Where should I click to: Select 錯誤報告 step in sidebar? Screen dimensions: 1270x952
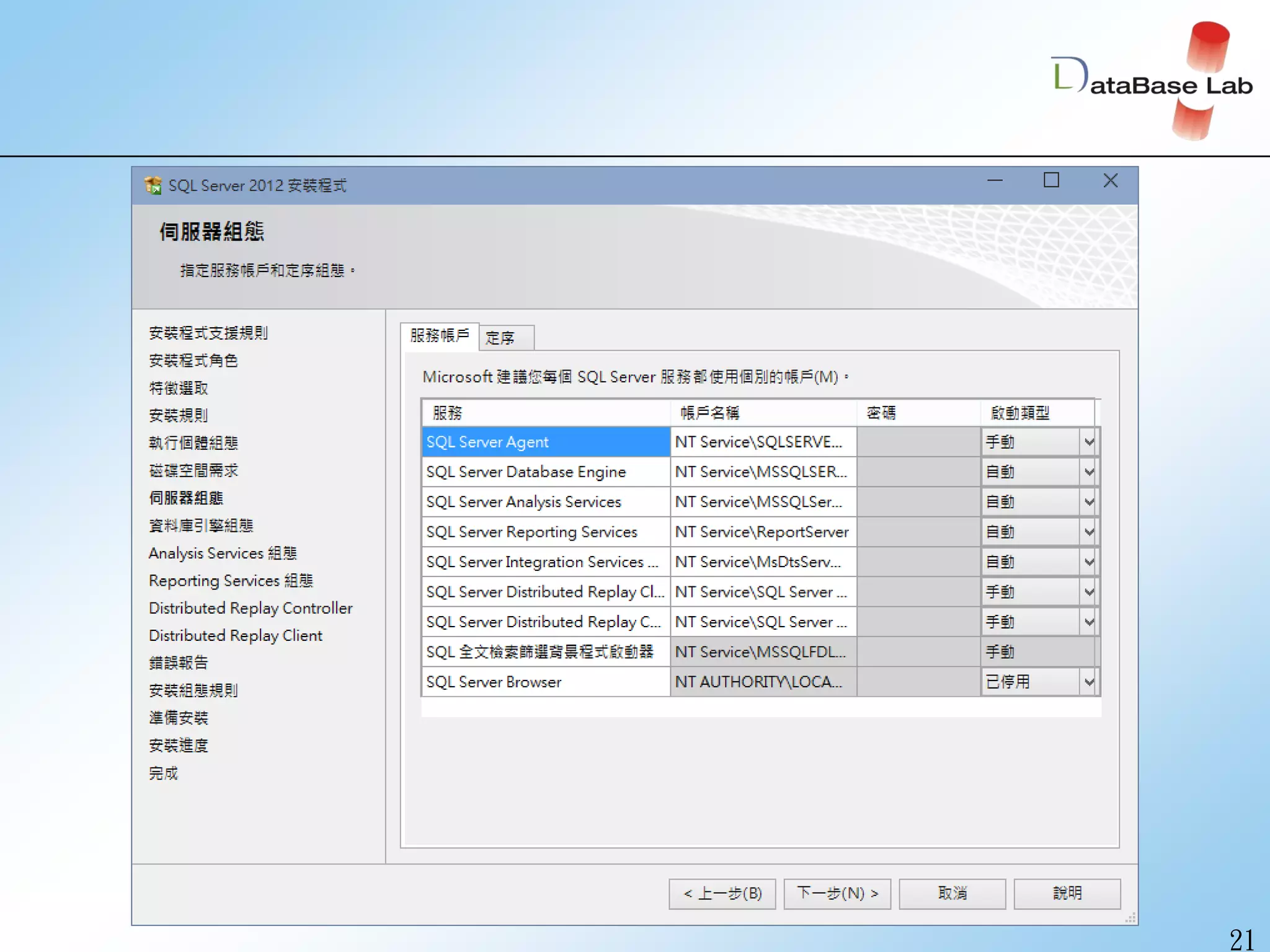pos(179,663)
